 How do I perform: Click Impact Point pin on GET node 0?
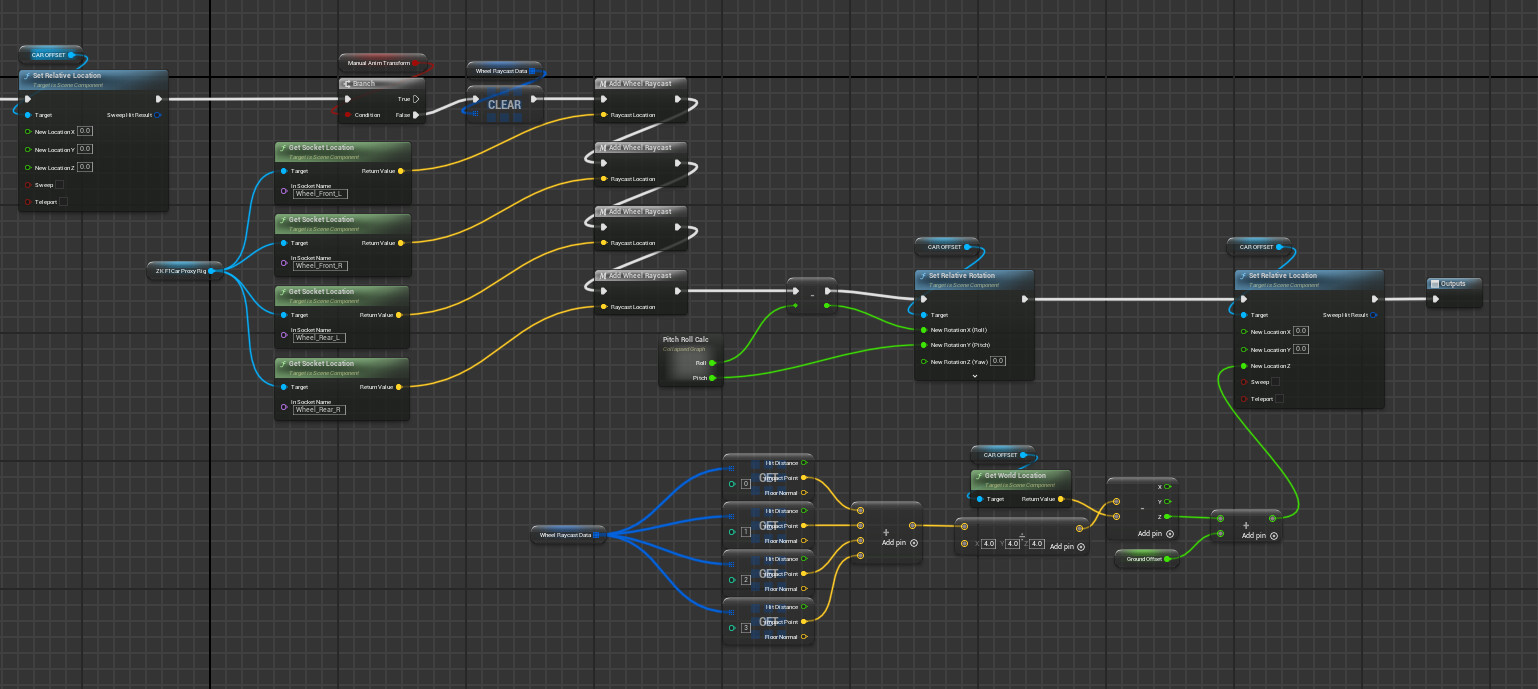click(804, 478)
